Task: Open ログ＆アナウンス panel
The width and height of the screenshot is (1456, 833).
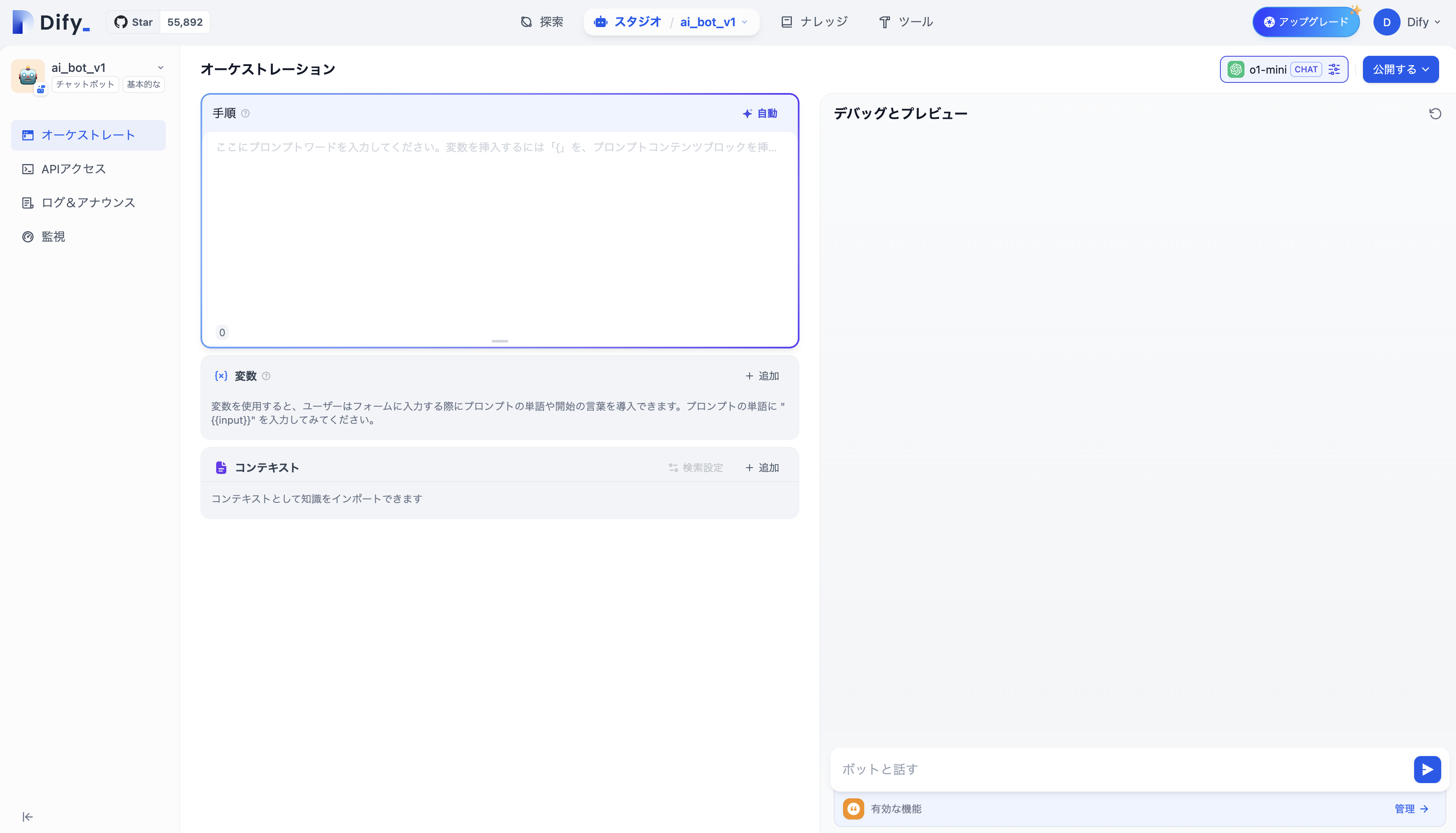Action: pyautogui.click(x=88, y=202)
